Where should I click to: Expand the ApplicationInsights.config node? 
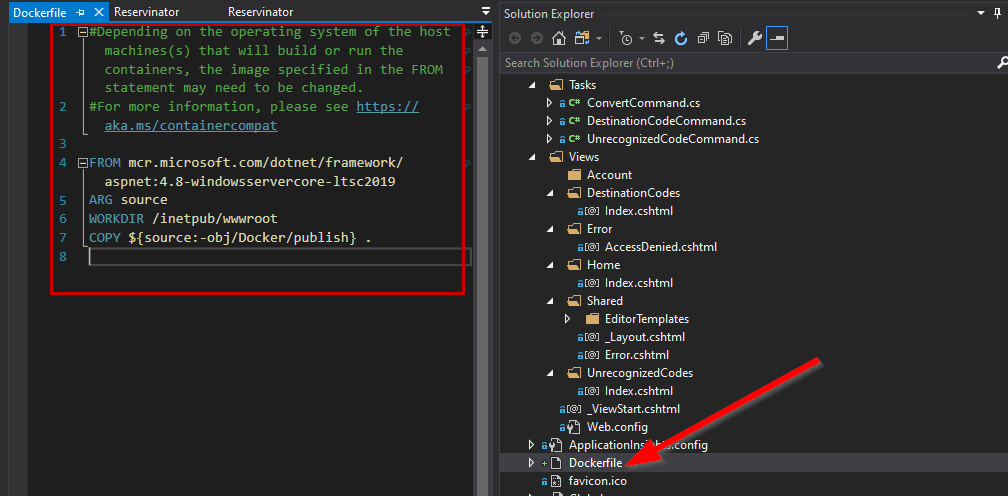pos(531,445)
